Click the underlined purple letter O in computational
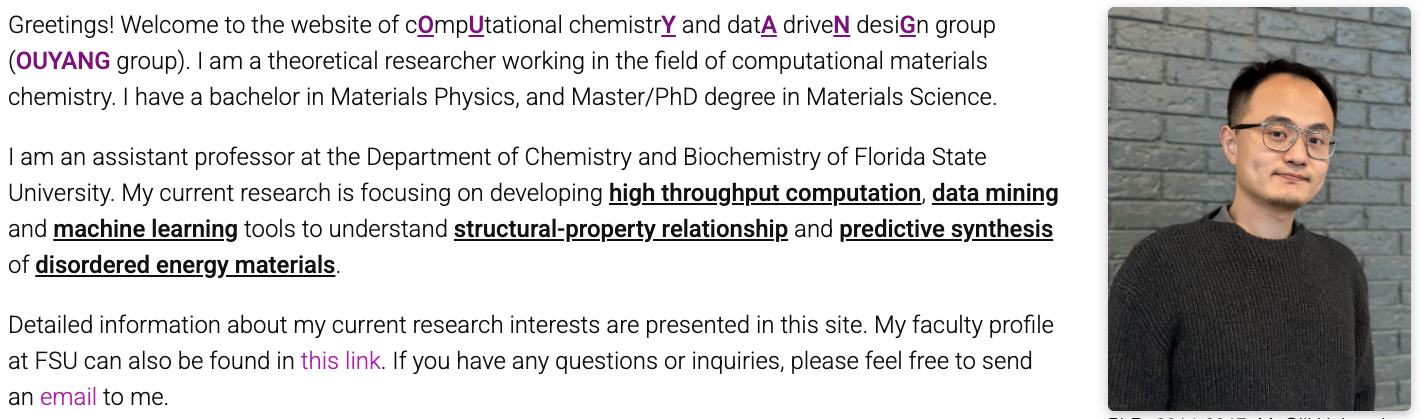This screenshot has width=1420, height=419. [x=426, y=26]
